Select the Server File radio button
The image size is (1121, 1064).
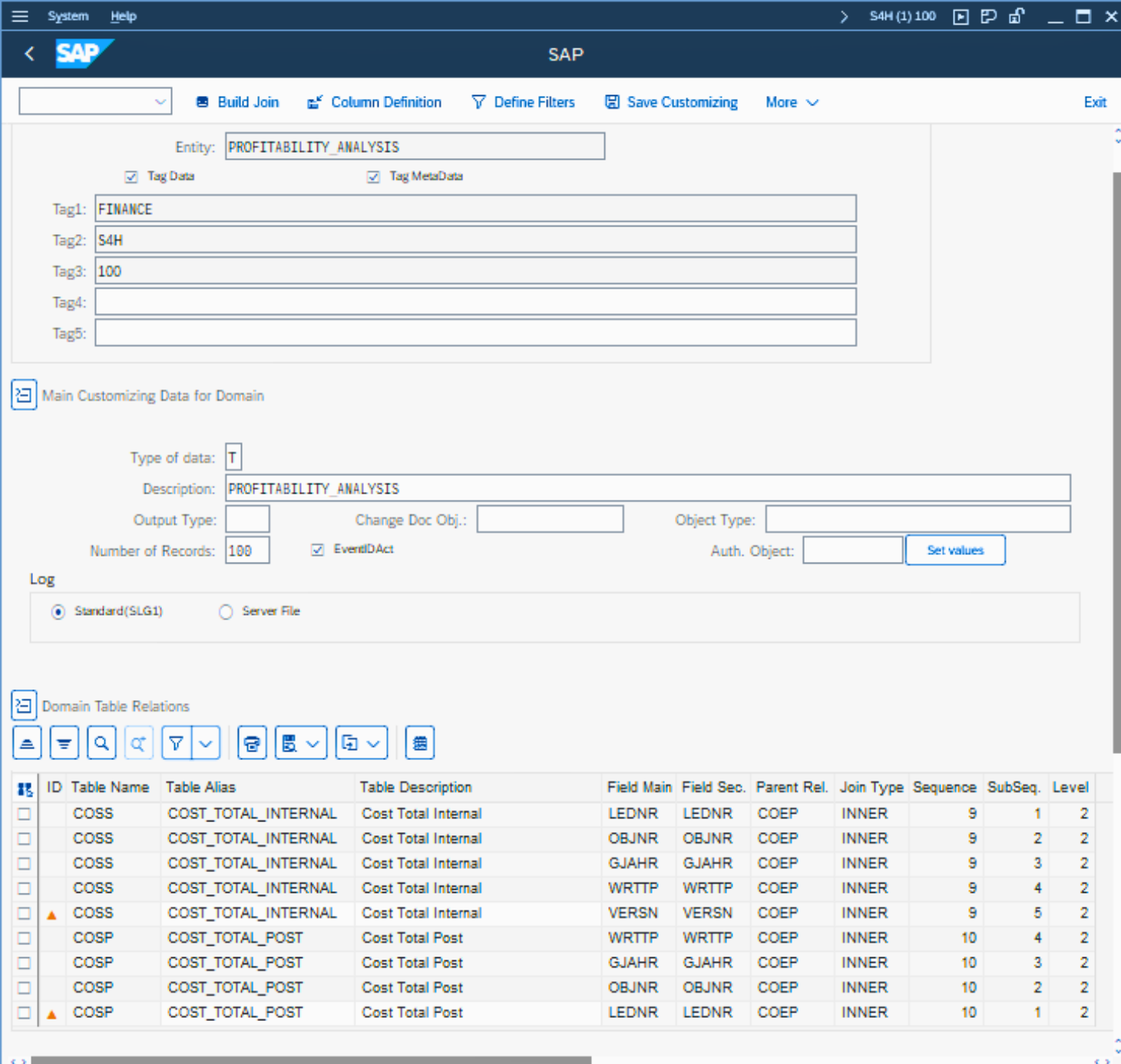click(x=226, y=612)
